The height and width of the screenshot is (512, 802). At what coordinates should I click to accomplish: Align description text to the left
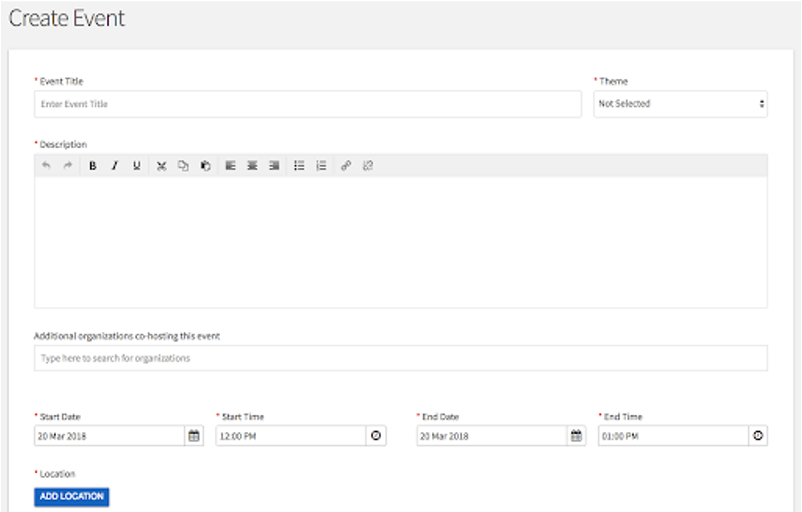230,166
